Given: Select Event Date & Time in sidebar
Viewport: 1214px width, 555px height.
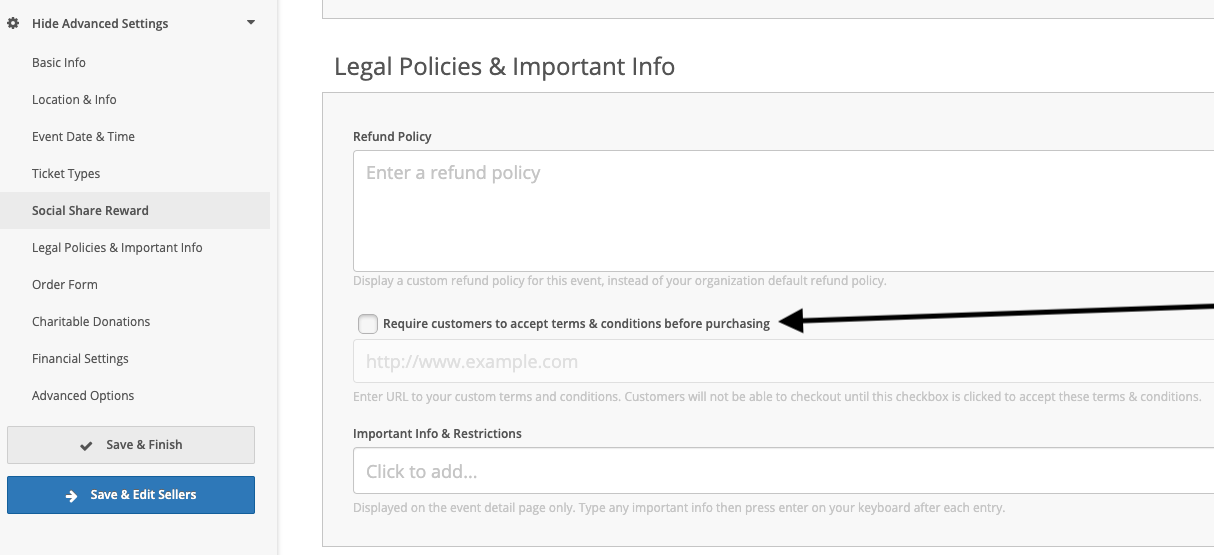Looking at the screenshot, I should [x=83, y=136].
